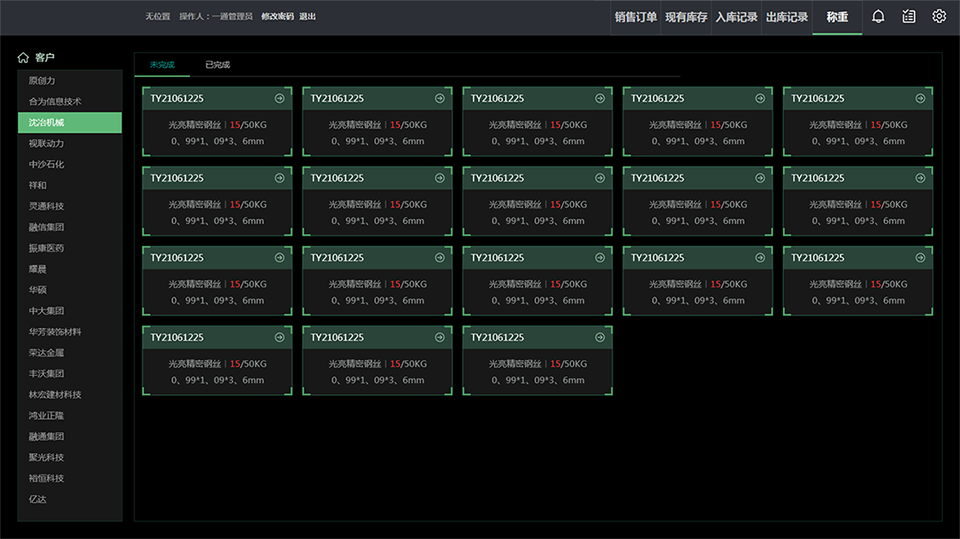Open the arrow icon on the last card in the bottom row
The height and width of the screenshot is (539, 960).
(600, 337)
